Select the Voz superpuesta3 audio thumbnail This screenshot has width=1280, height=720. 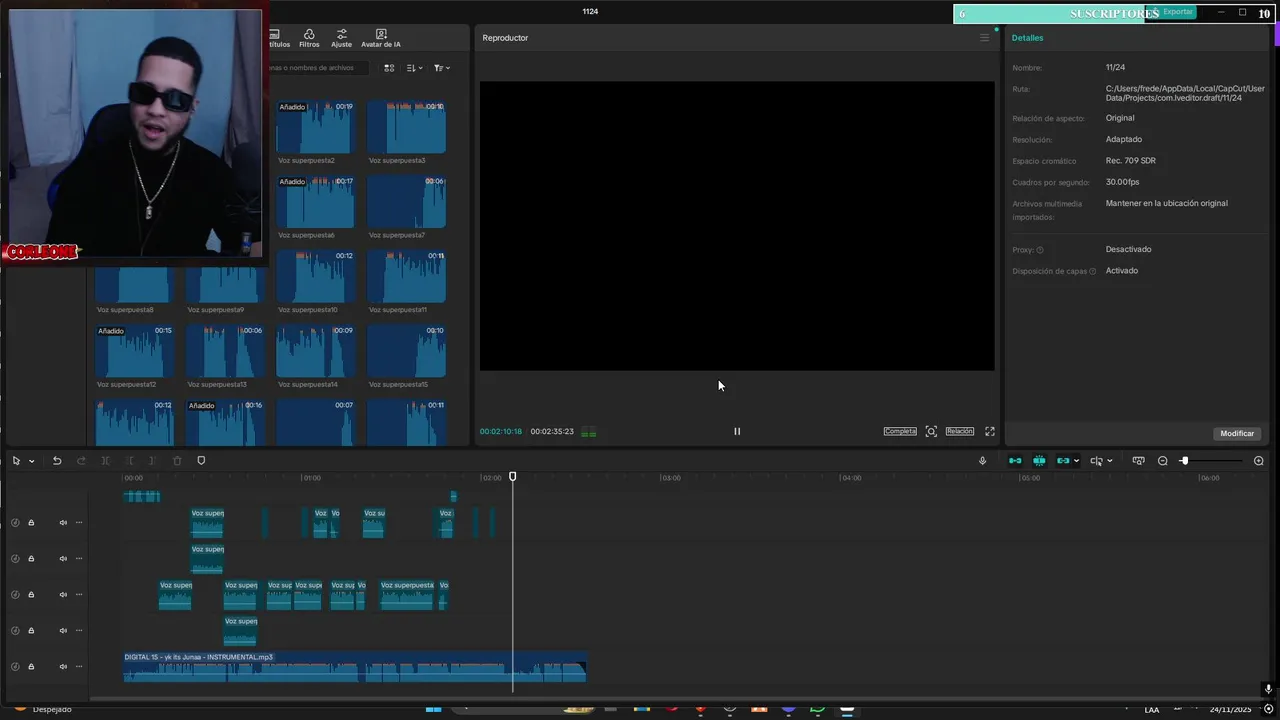coord(406,127)
